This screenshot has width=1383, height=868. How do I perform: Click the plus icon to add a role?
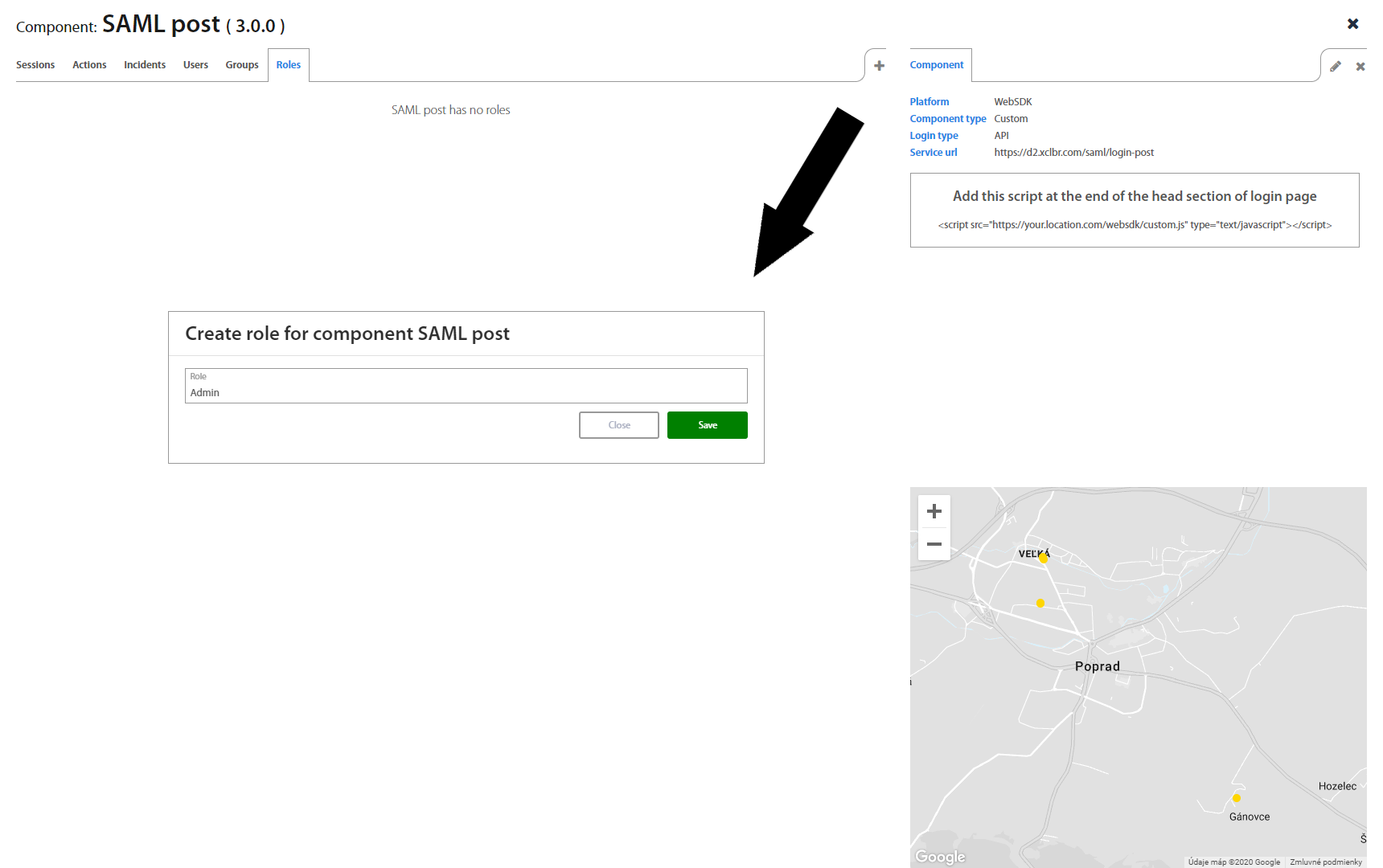pos(879,66)
